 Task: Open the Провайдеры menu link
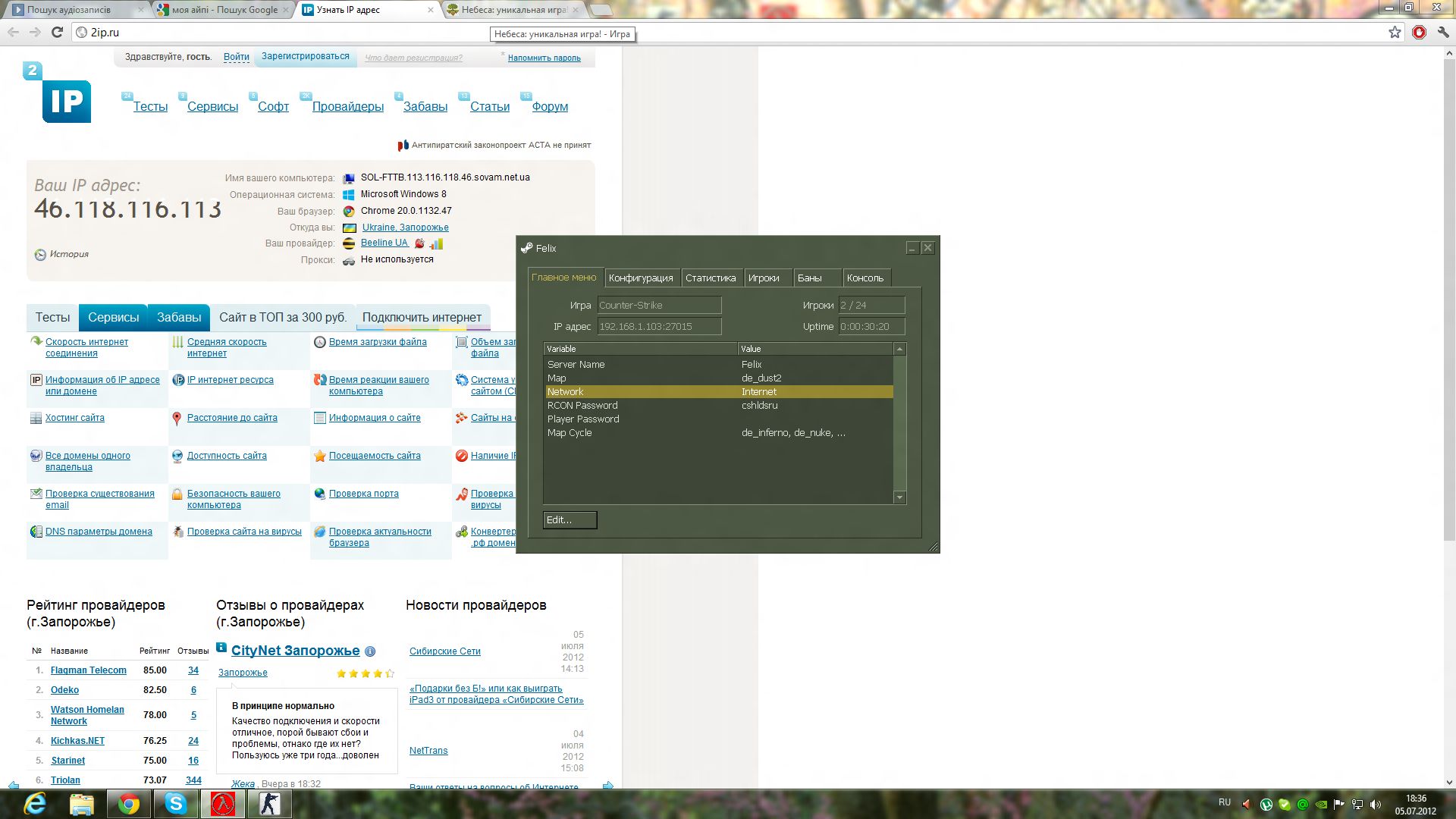(348, 107)
